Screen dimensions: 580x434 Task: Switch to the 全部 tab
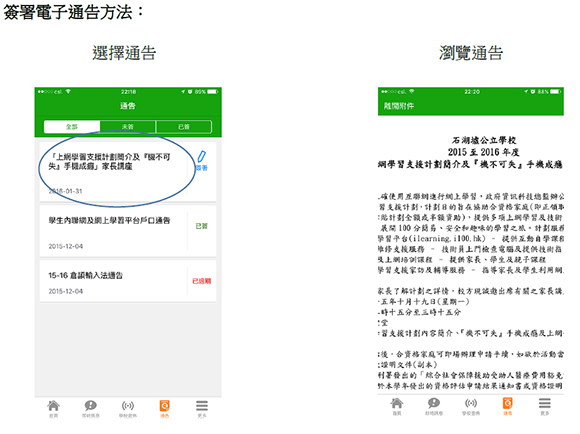tap(72, 127)
